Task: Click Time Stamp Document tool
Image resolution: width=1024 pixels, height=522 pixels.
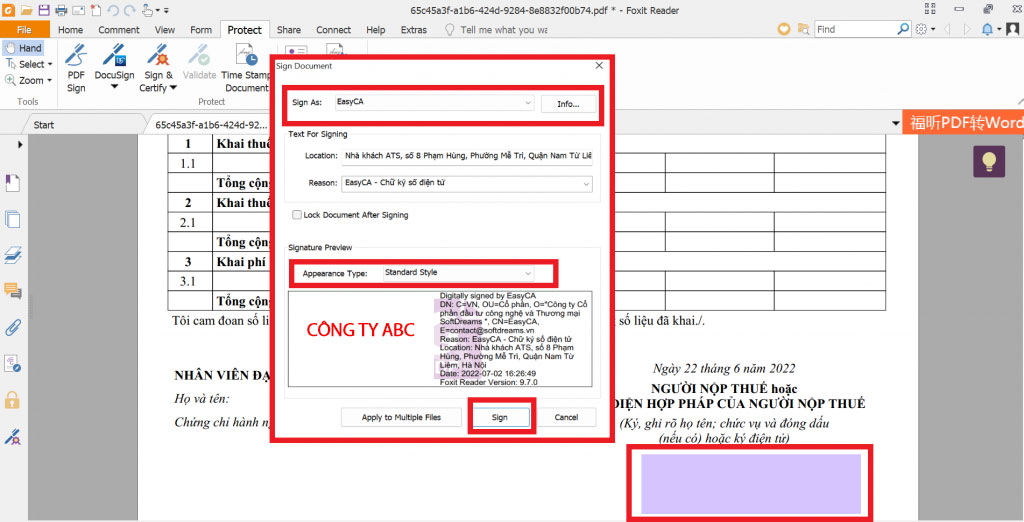Action: click(246, 68)
